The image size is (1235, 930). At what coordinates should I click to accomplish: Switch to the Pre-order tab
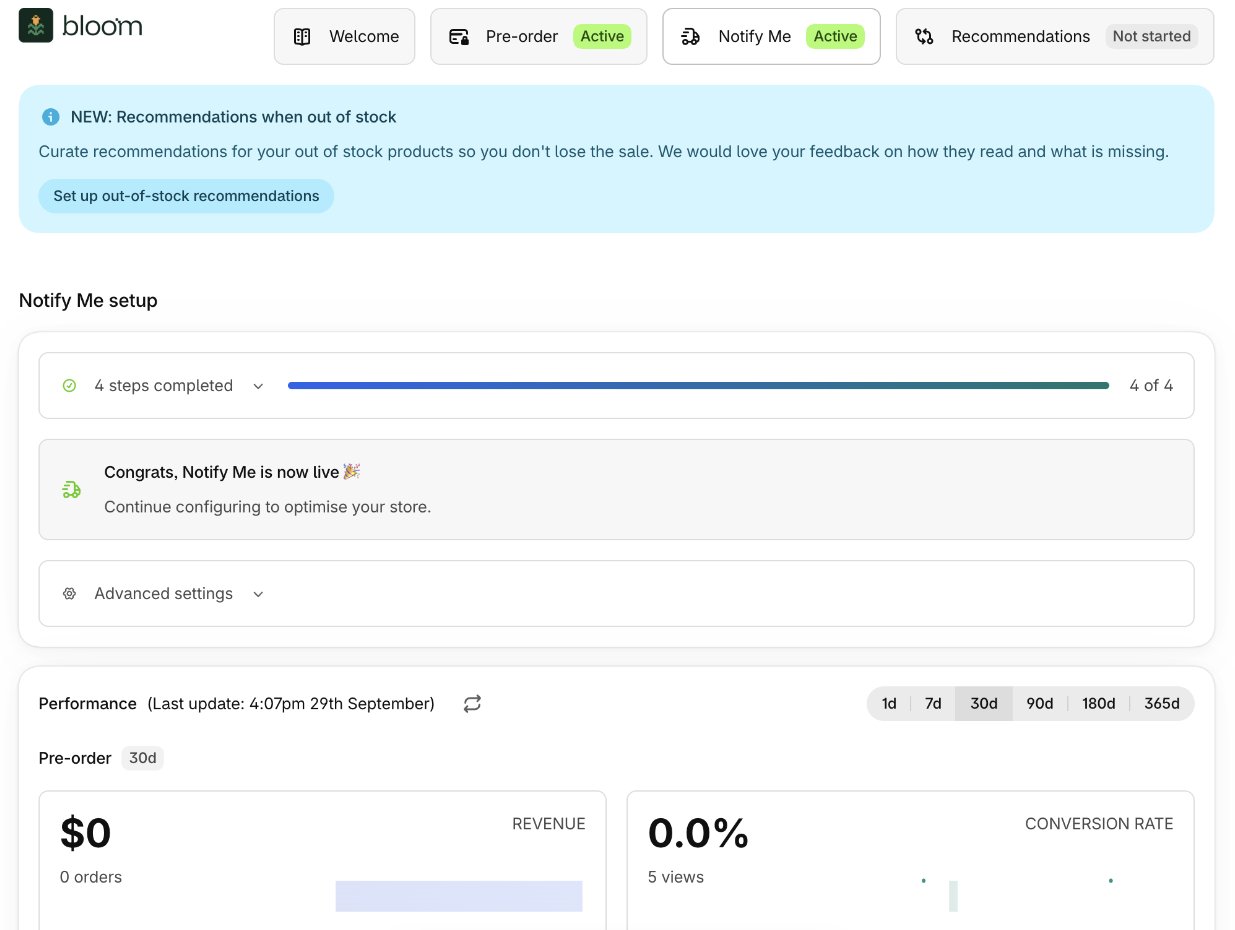539,37
